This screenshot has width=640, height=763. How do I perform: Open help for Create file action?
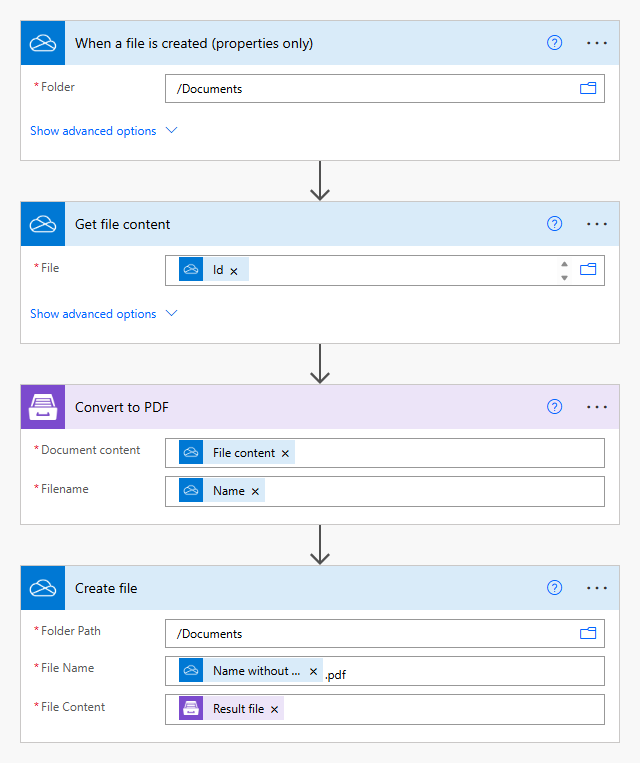(x=554, y=588)
